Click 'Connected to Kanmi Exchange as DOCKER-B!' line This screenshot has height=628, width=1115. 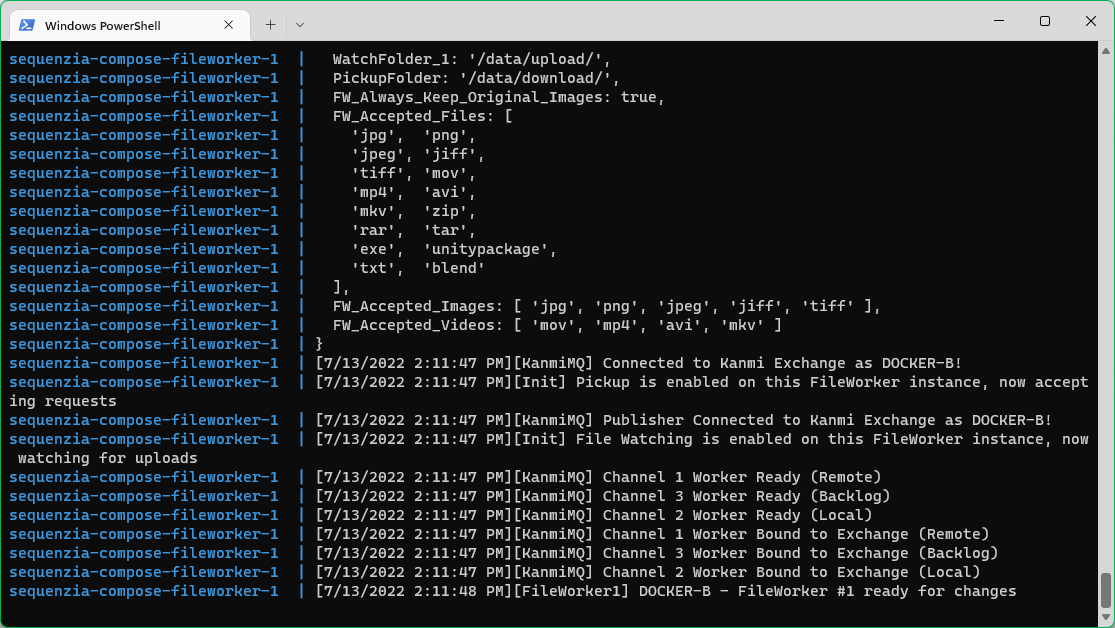pos(781,363)
